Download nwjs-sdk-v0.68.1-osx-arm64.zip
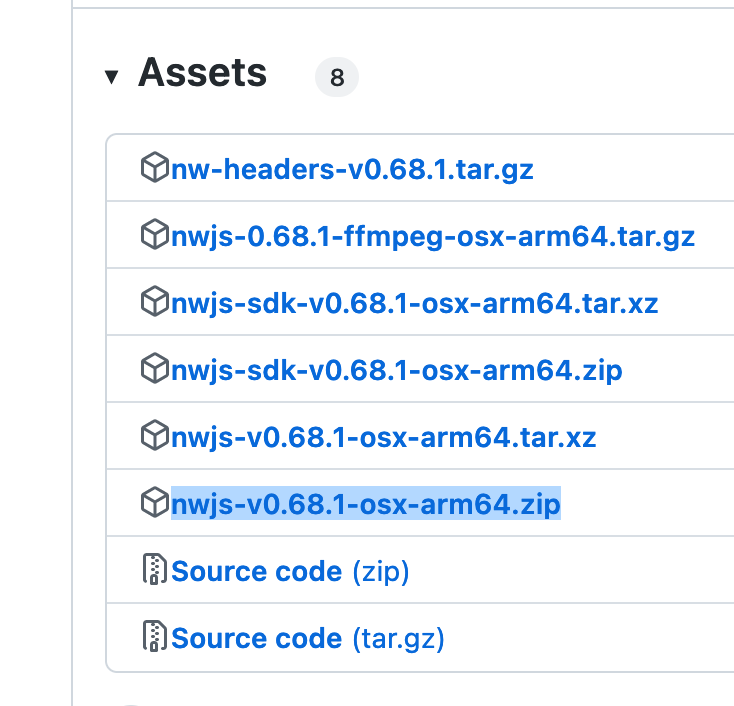734x706 pixels. point(397,371)
